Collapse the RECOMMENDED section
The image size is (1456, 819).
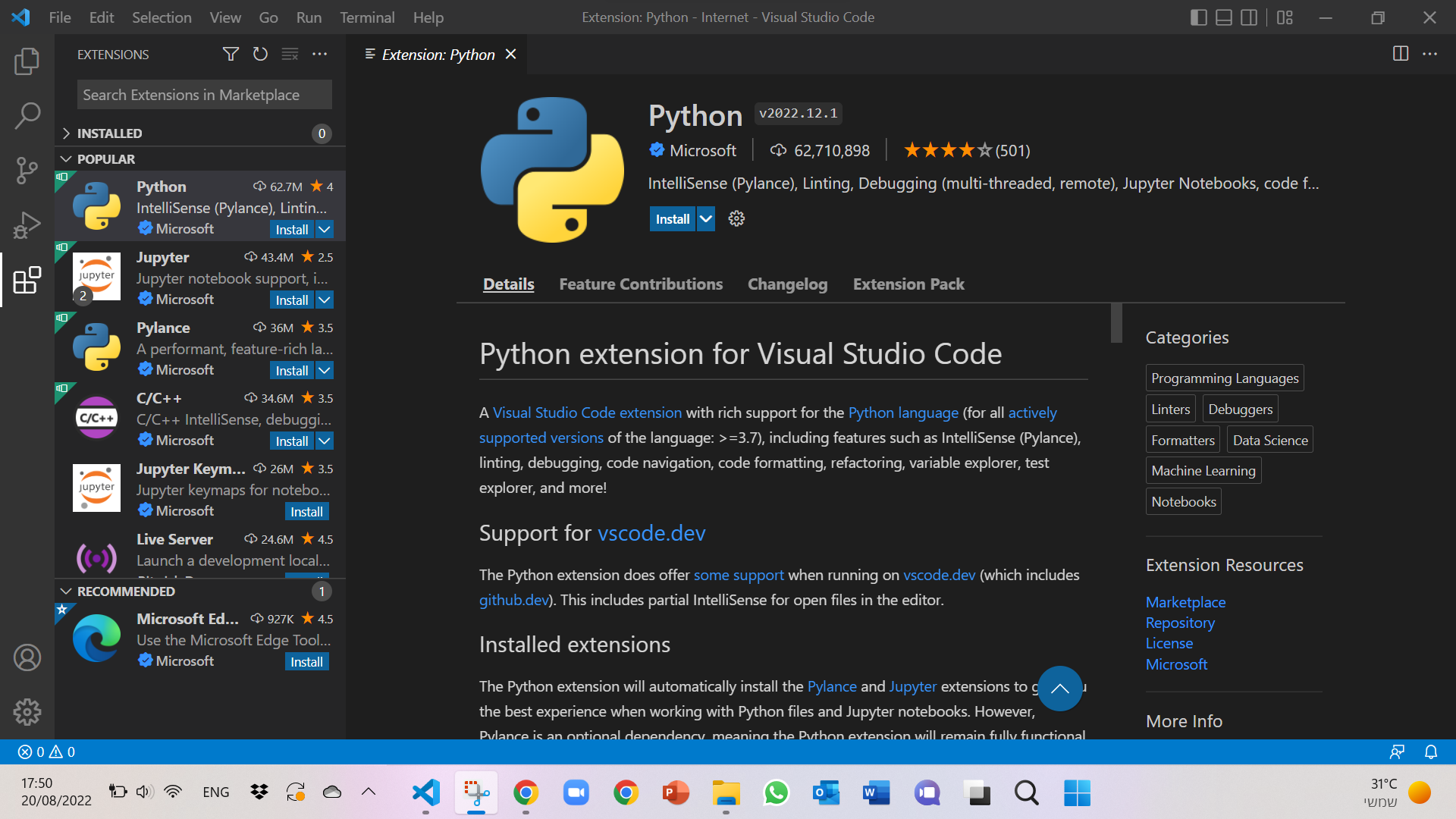[x=200, y=591]
